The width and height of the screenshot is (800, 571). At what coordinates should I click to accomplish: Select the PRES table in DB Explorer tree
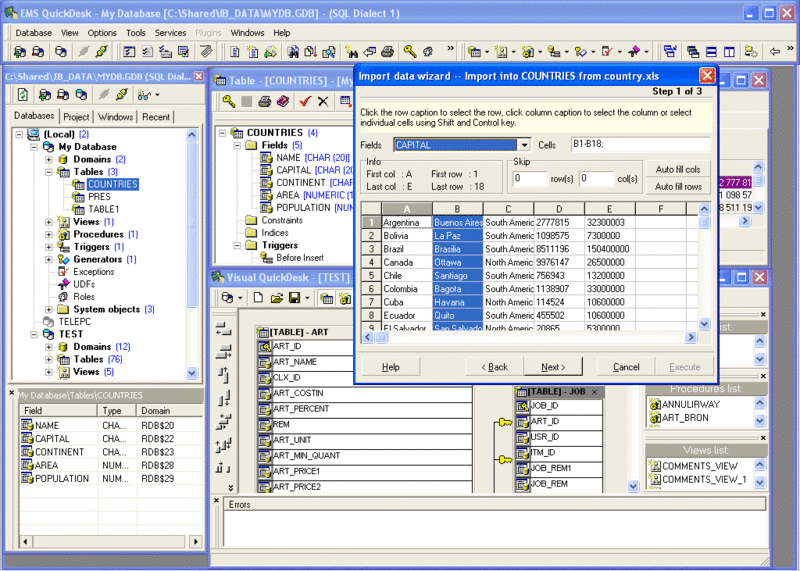(x=99, y=197)
